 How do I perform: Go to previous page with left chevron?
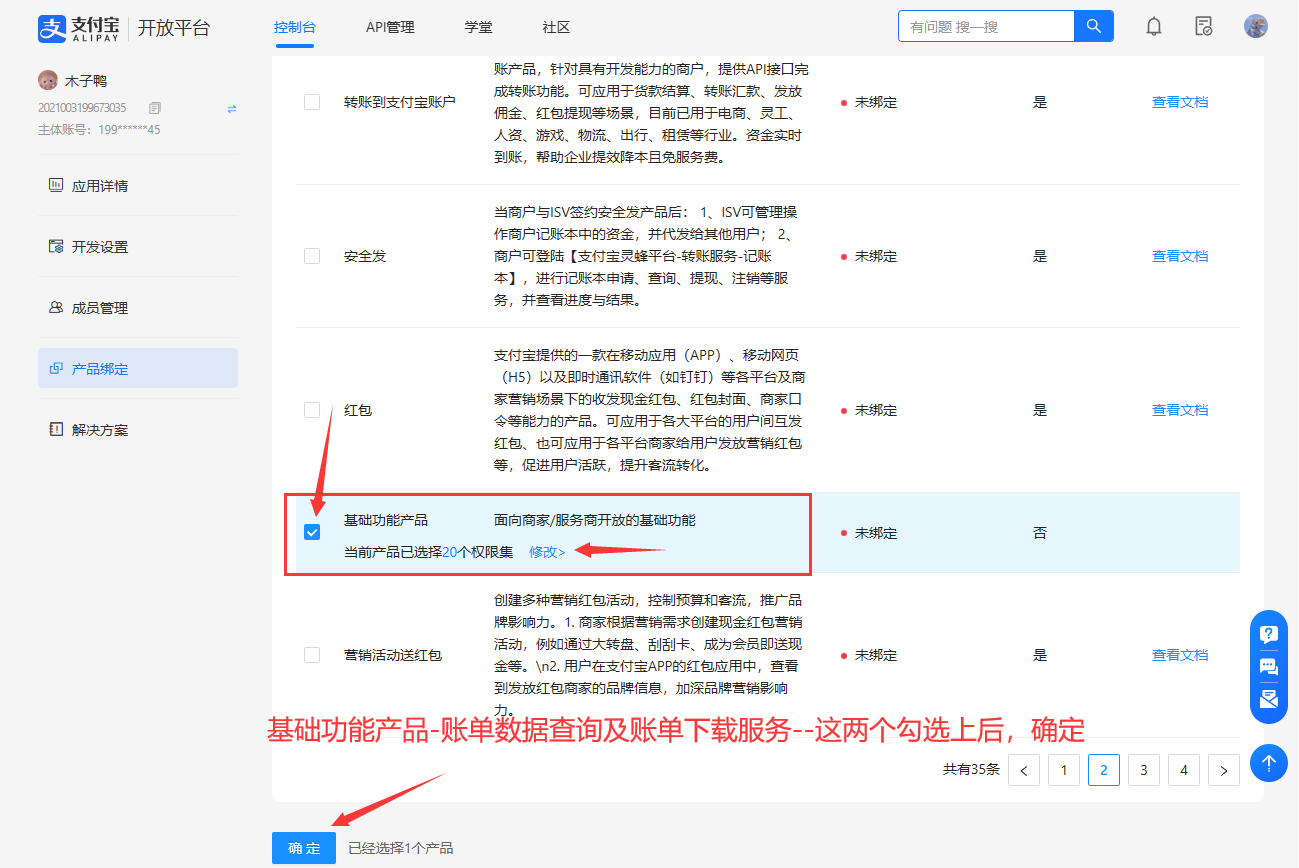point(1023,770)
